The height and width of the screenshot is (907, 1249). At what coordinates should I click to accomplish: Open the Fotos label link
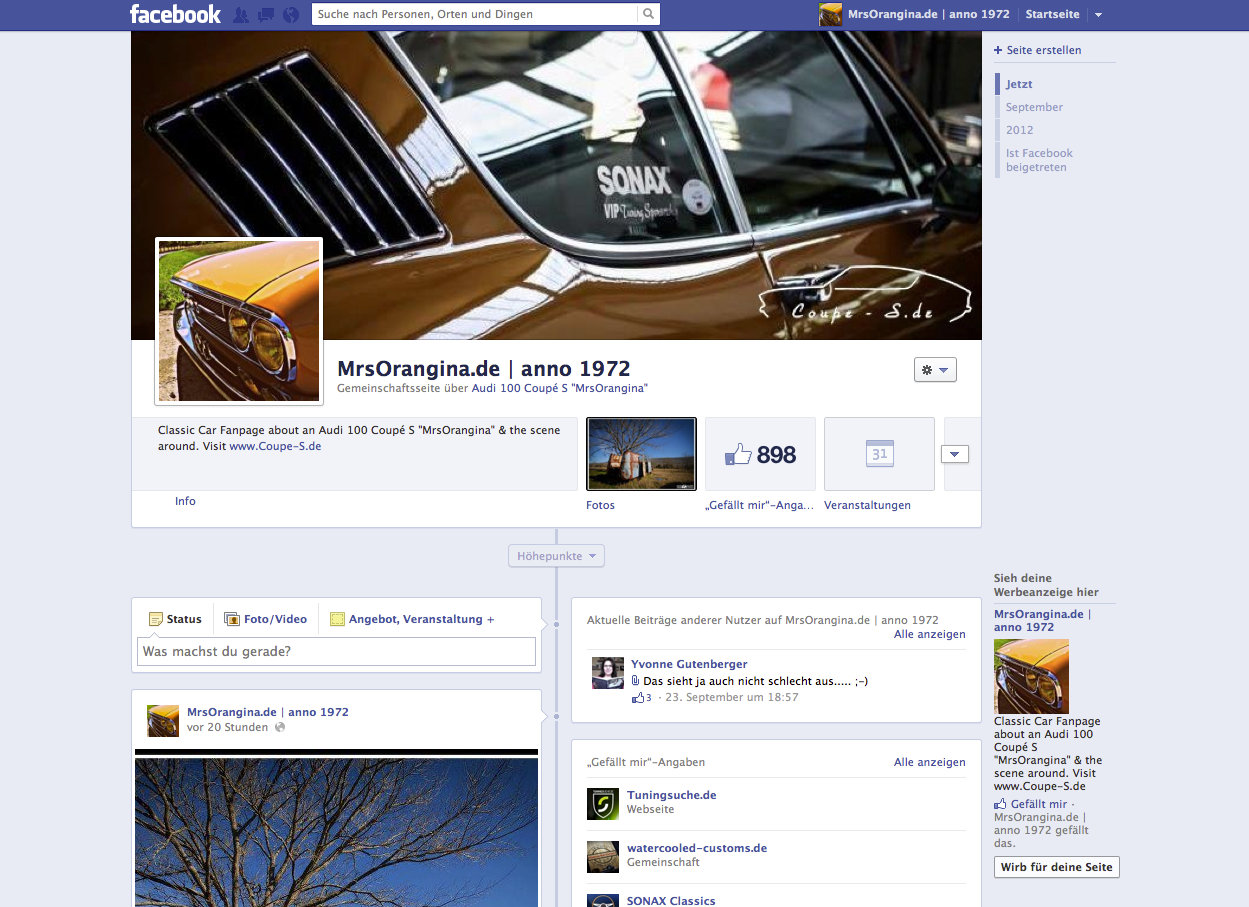(600, 505)
